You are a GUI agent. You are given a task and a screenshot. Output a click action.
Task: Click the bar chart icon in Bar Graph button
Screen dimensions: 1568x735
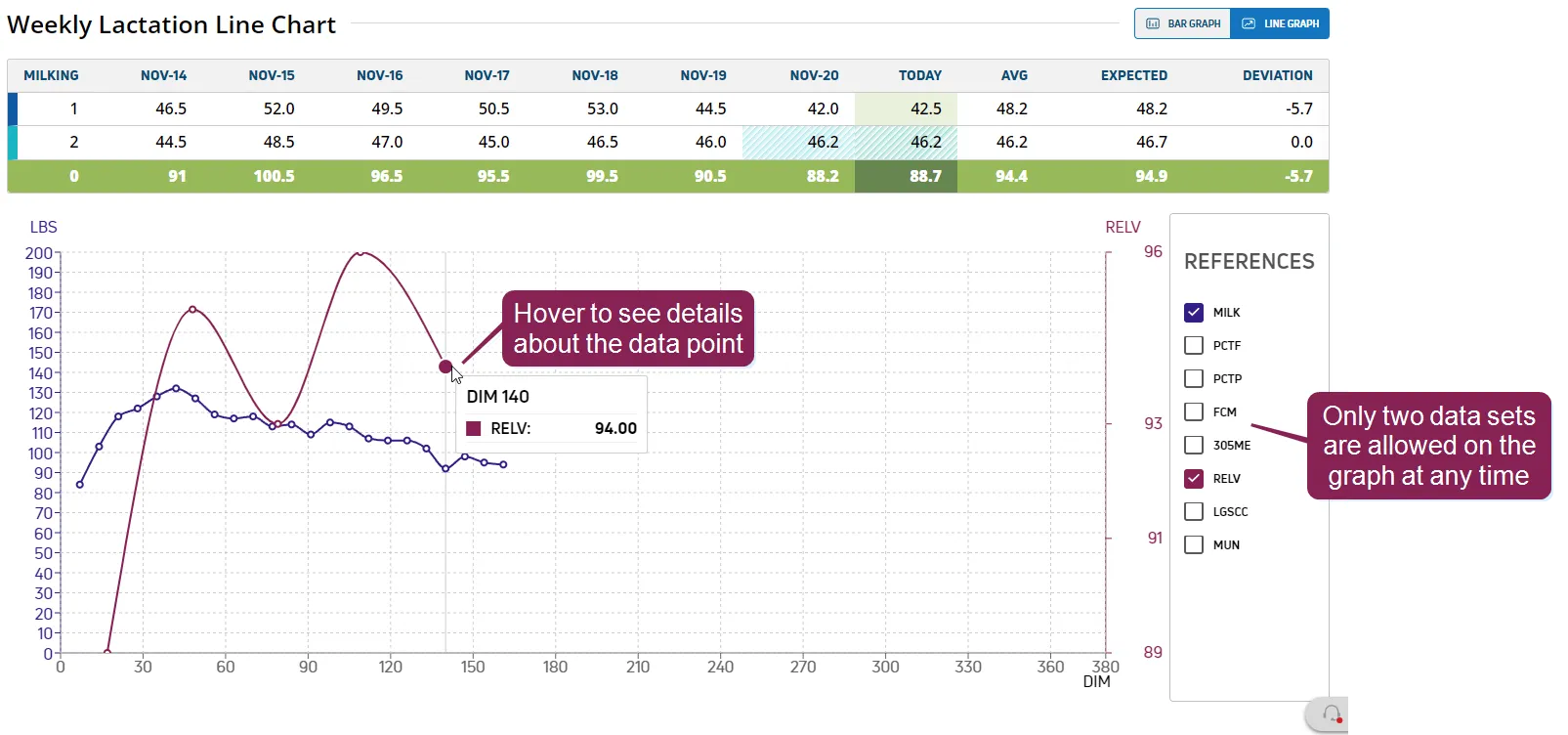click(1153, 23)
